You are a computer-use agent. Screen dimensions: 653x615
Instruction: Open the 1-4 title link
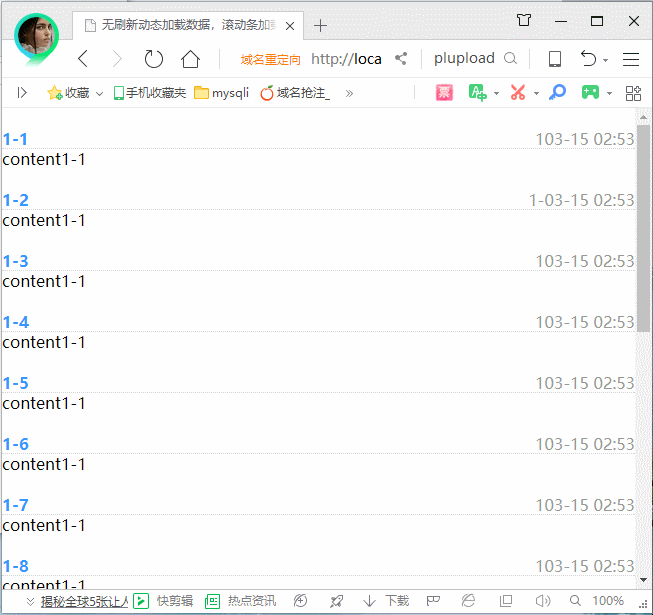[16, 322]
